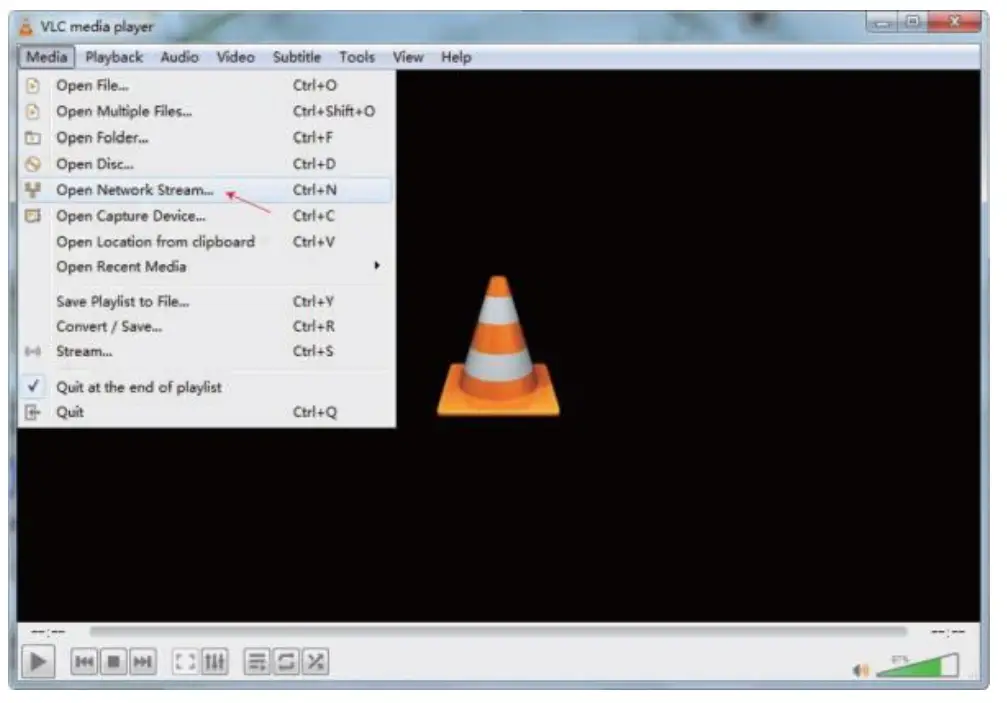
Task: Minimize the VLC window
Action: click(x=884, y=22)
